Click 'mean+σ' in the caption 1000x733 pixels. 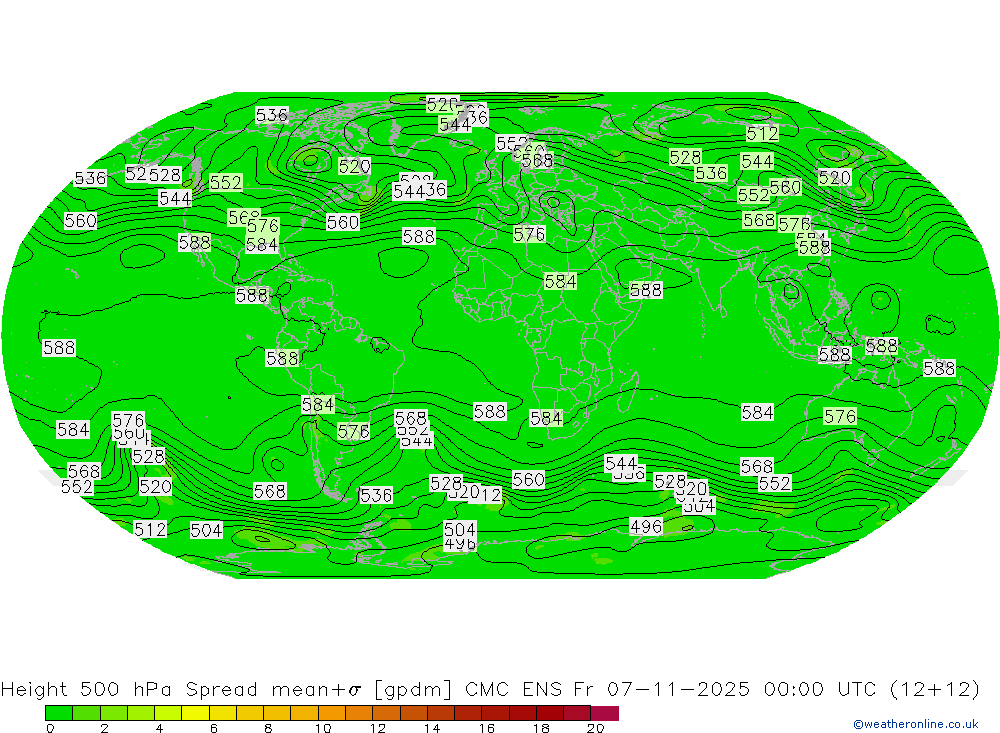[316, 690]
